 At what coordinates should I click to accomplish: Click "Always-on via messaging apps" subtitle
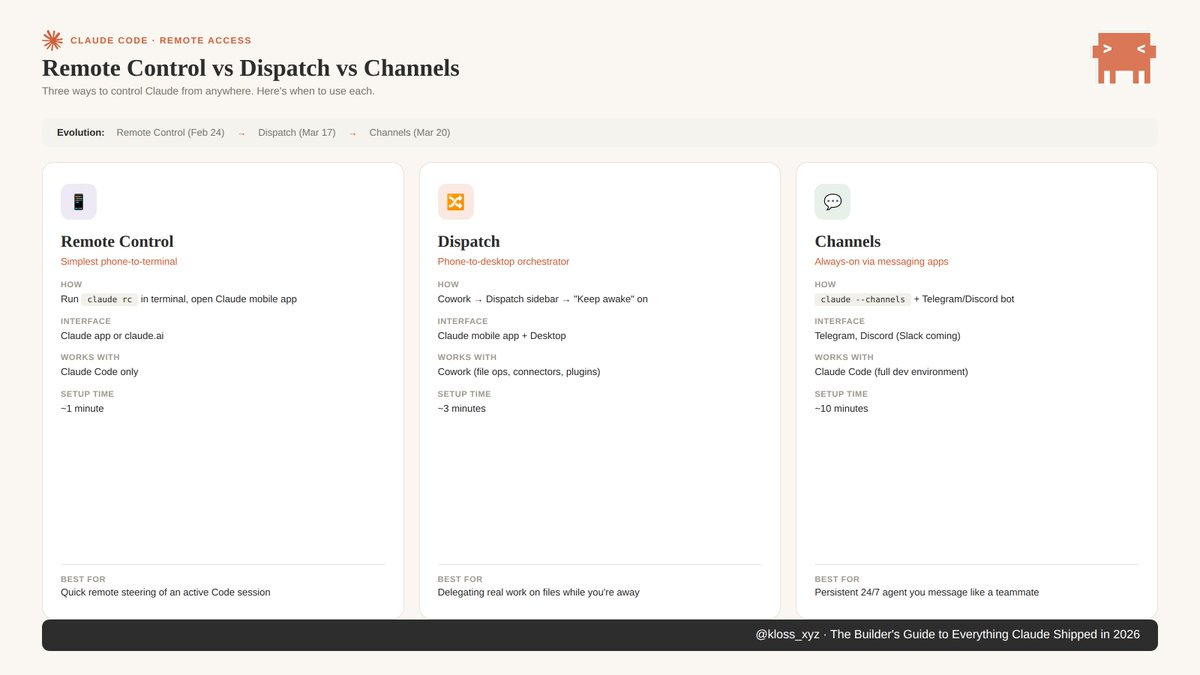pyautogui.click(x=881, y=262)
